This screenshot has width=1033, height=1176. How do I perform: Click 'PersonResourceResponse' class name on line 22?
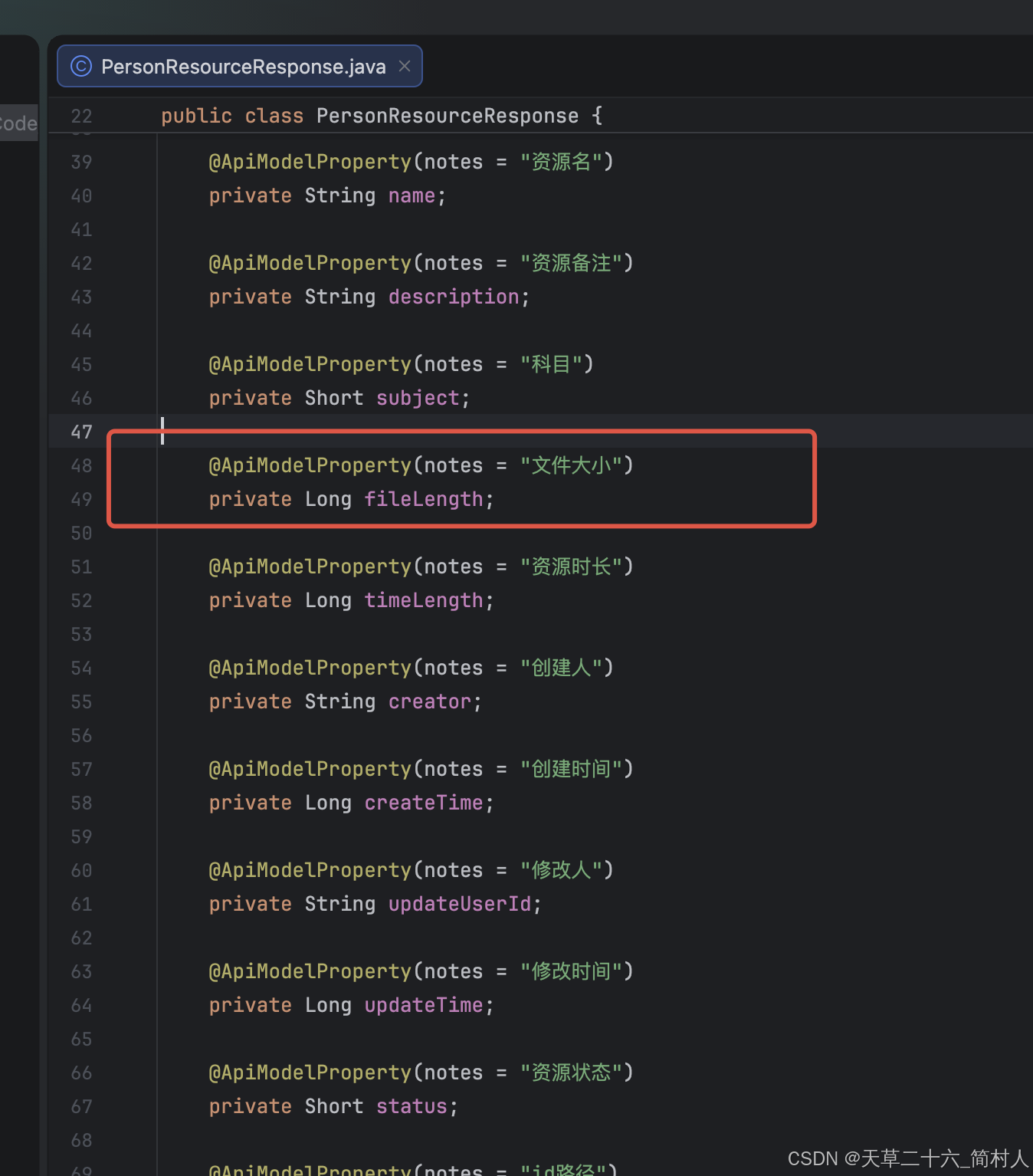pos(448,116)
